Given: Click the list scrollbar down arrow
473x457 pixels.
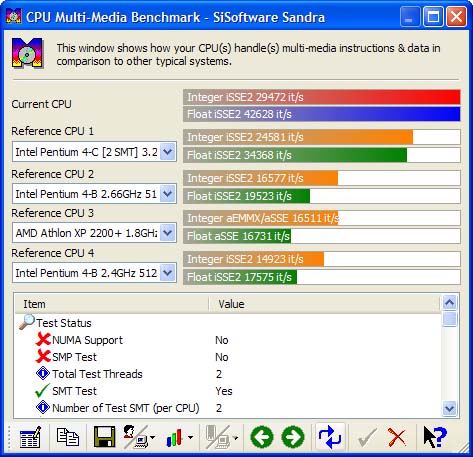Looking at the screenshot, I should tap(450, 408).
